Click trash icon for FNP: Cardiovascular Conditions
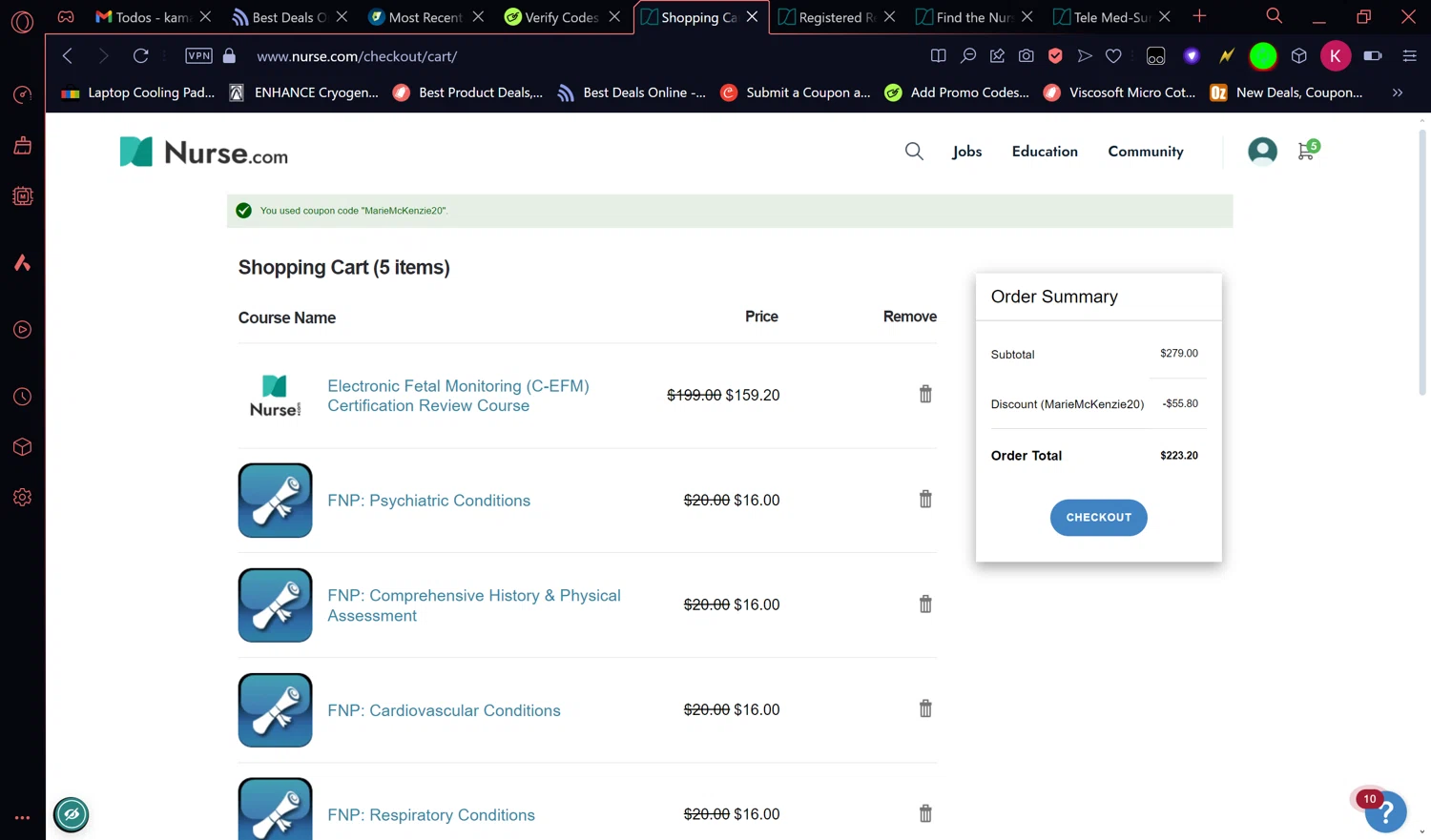The image size is (1431, 840). pyautogui.click(x=924, y=709)
